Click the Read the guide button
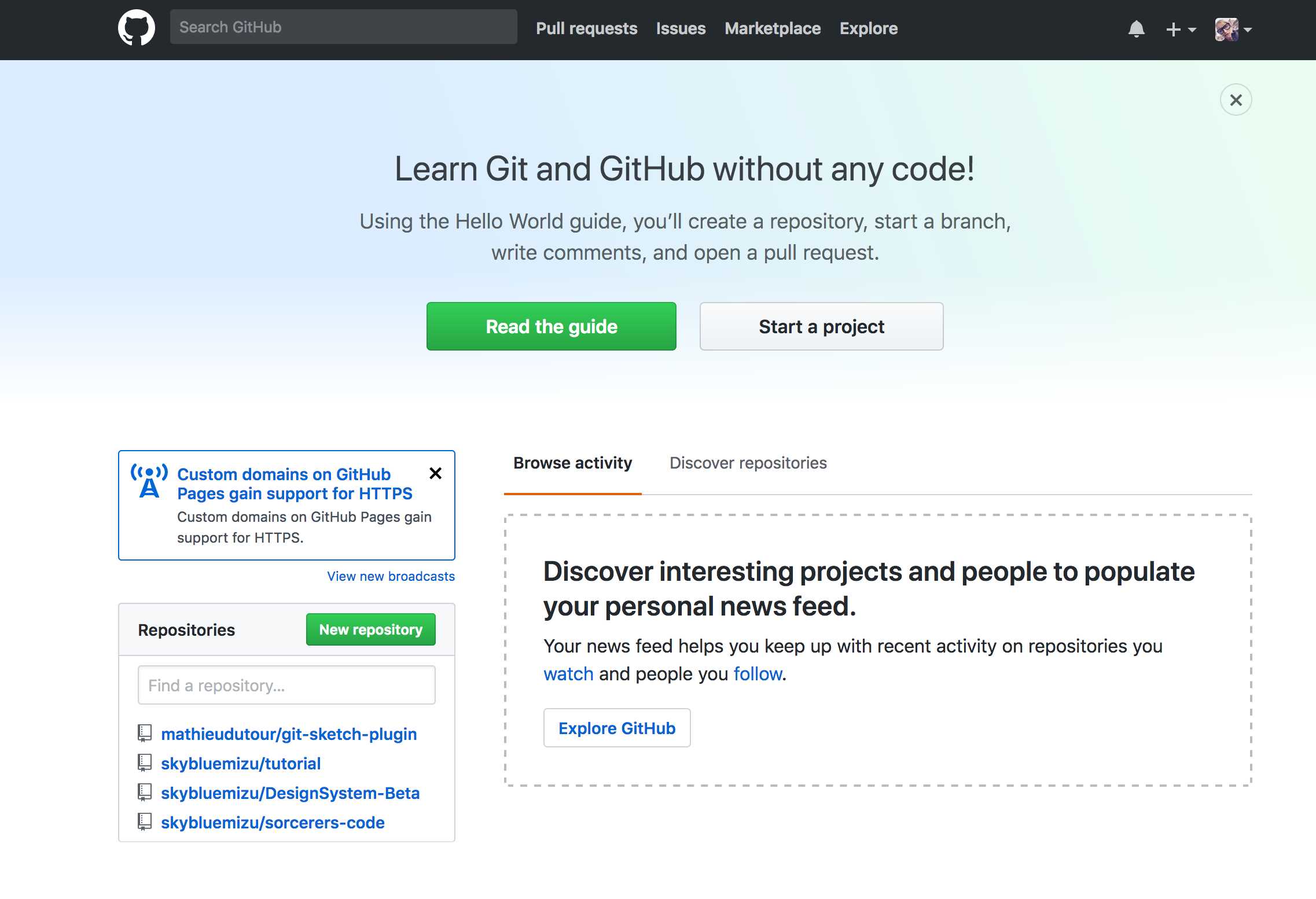1316x899 pixels. (551, 326)
